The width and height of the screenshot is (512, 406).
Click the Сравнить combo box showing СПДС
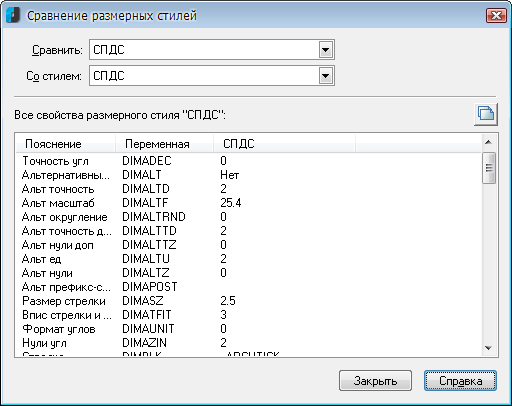[x=212, y=50]
